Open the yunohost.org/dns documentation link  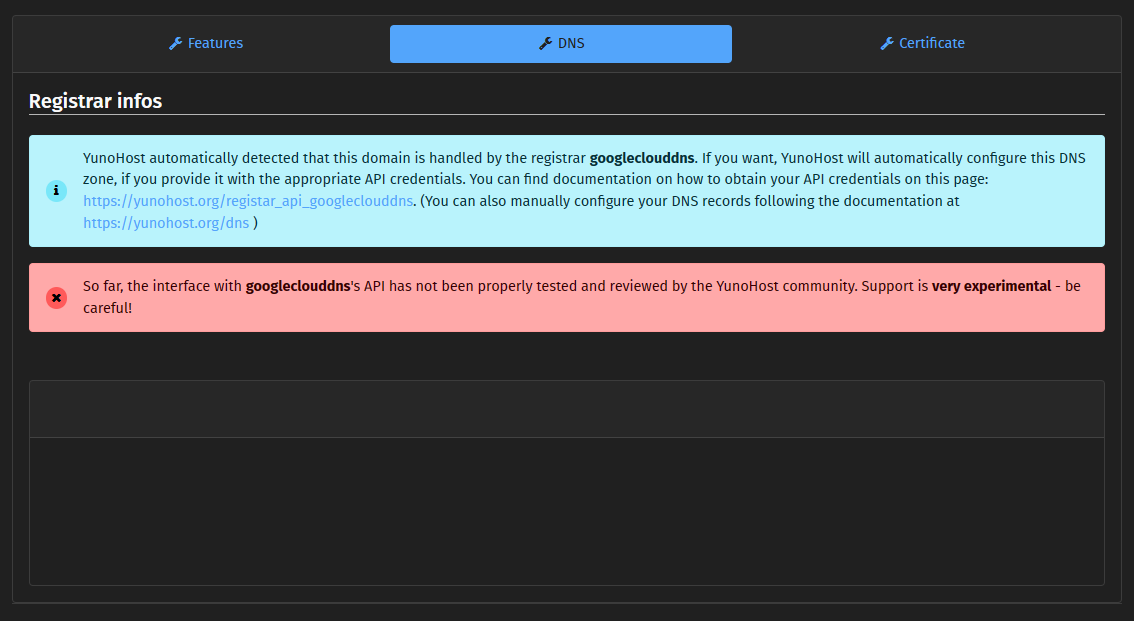tap(166, 223)
